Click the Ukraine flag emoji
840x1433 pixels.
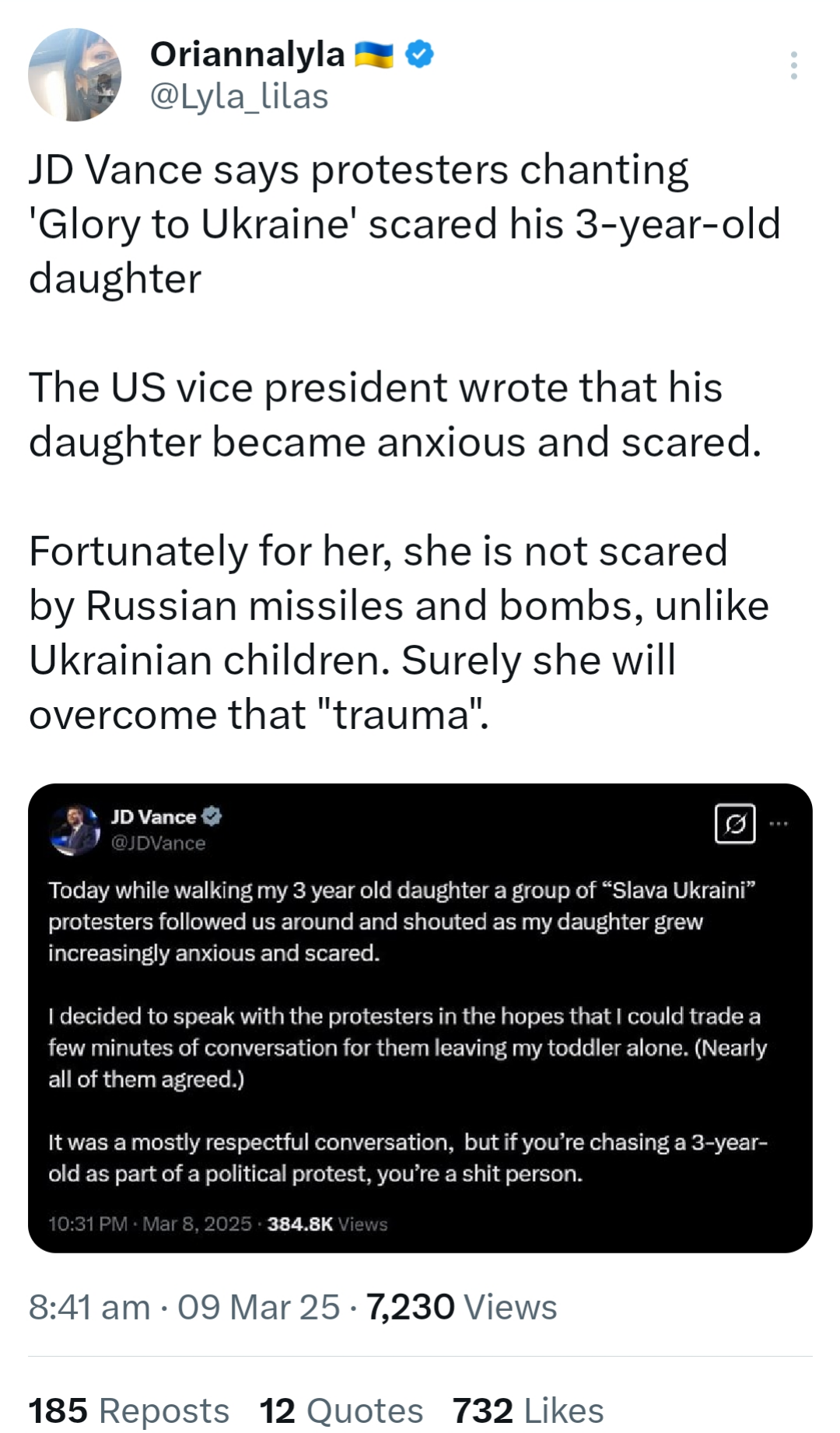[x=374, y=54]
